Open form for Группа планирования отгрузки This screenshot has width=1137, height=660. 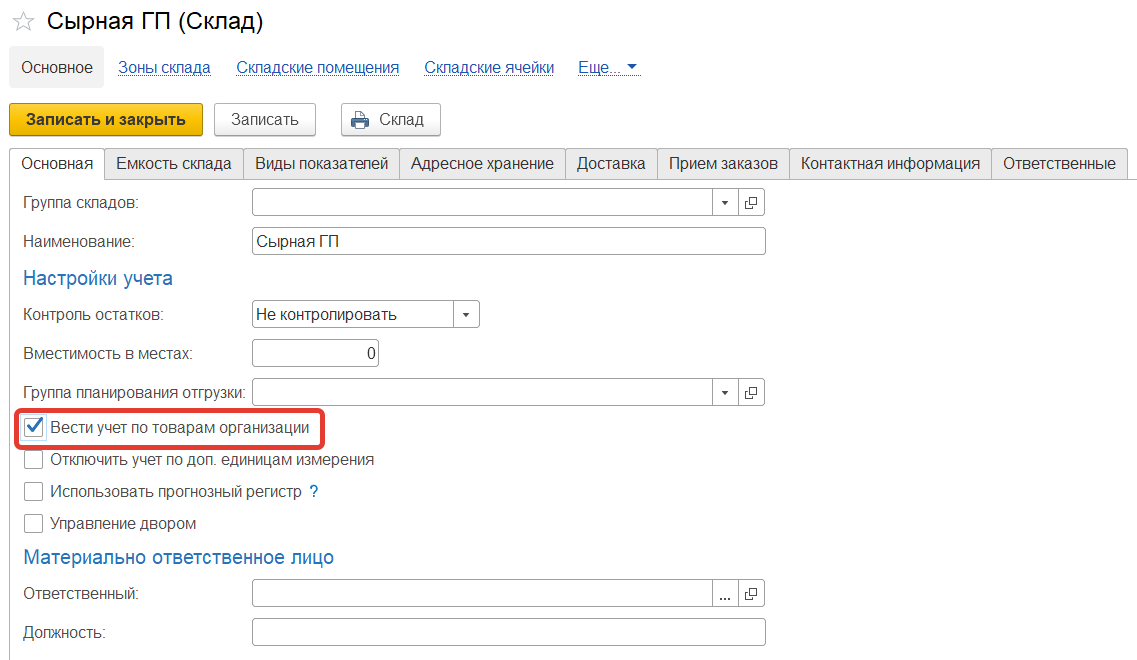coord(752,392)
